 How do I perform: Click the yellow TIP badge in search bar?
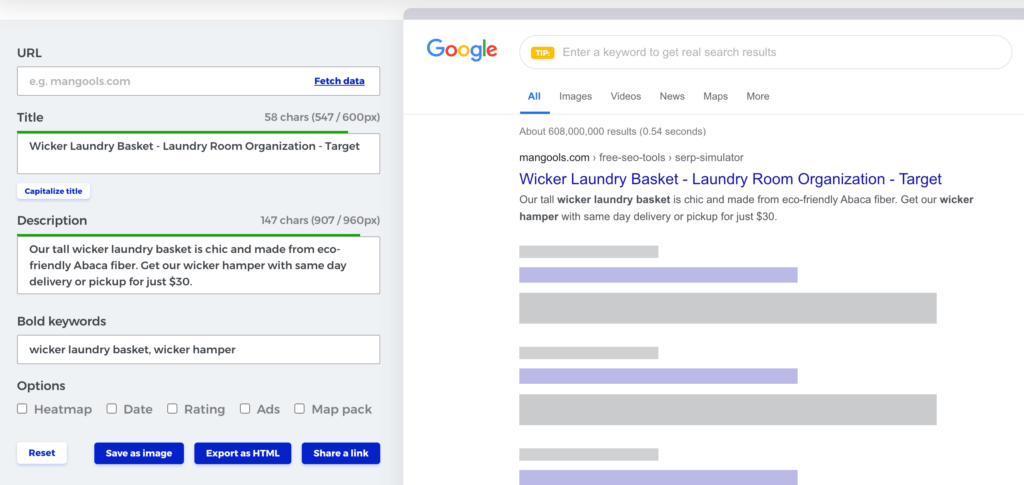pos(543,53)
